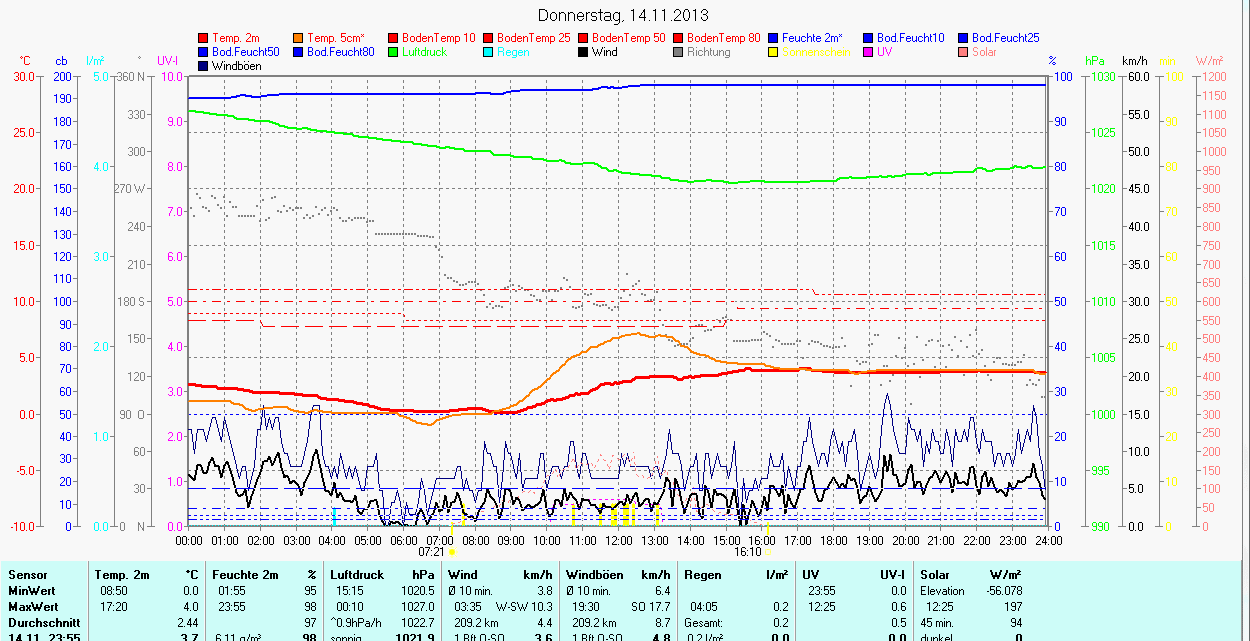Click the chart title Donnerstag, 14.11.2013
The width and height of the screenshot is (1250, 641).
tap(623, 15)
